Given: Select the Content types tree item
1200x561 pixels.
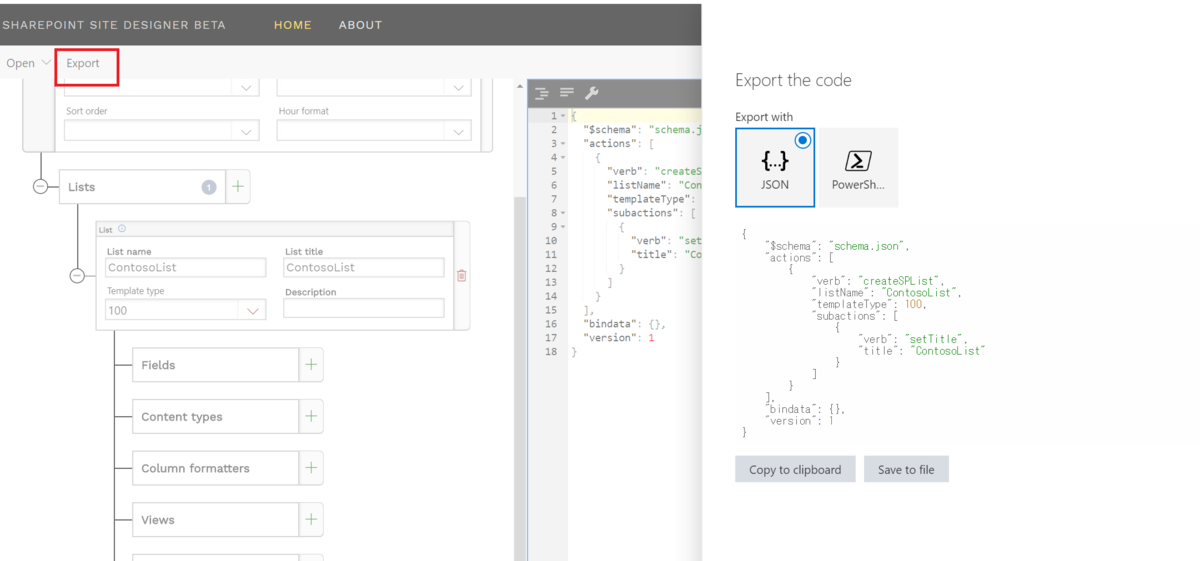Looking at the screenshot, I should click(x=215, y=417).
